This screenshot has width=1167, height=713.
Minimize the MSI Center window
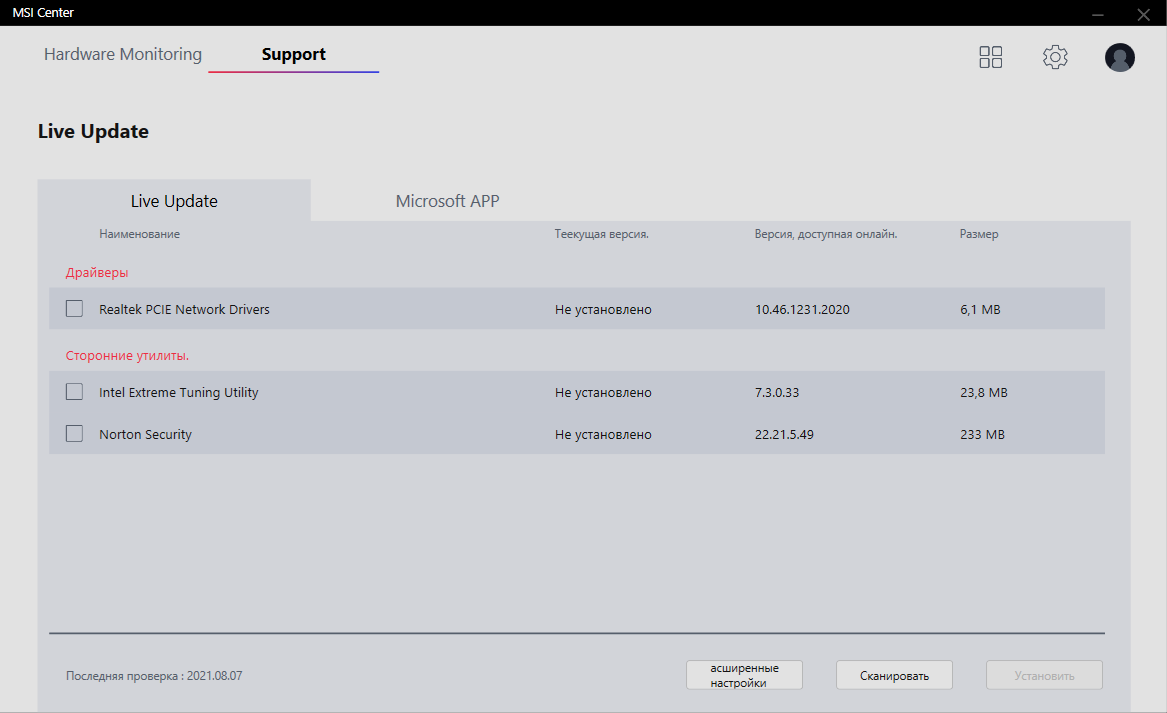coord(1098,14)
